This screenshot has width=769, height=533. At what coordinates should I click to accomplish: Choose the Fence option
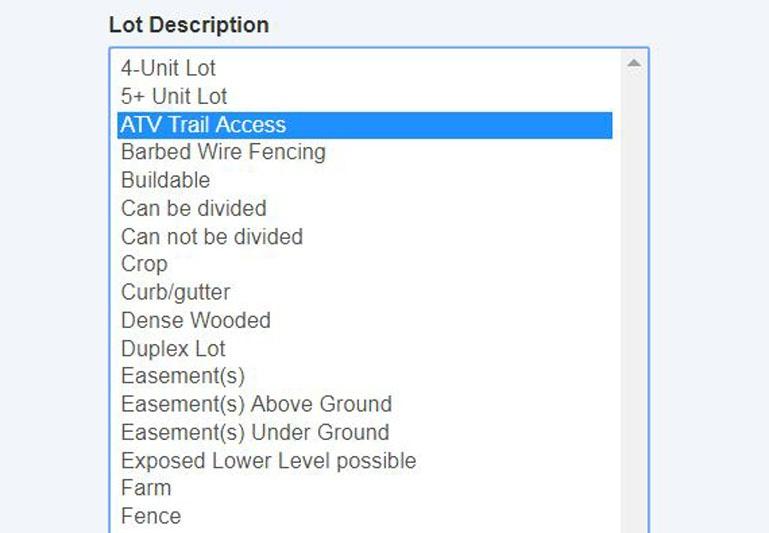pyautogui.click(x=151, y=516)
